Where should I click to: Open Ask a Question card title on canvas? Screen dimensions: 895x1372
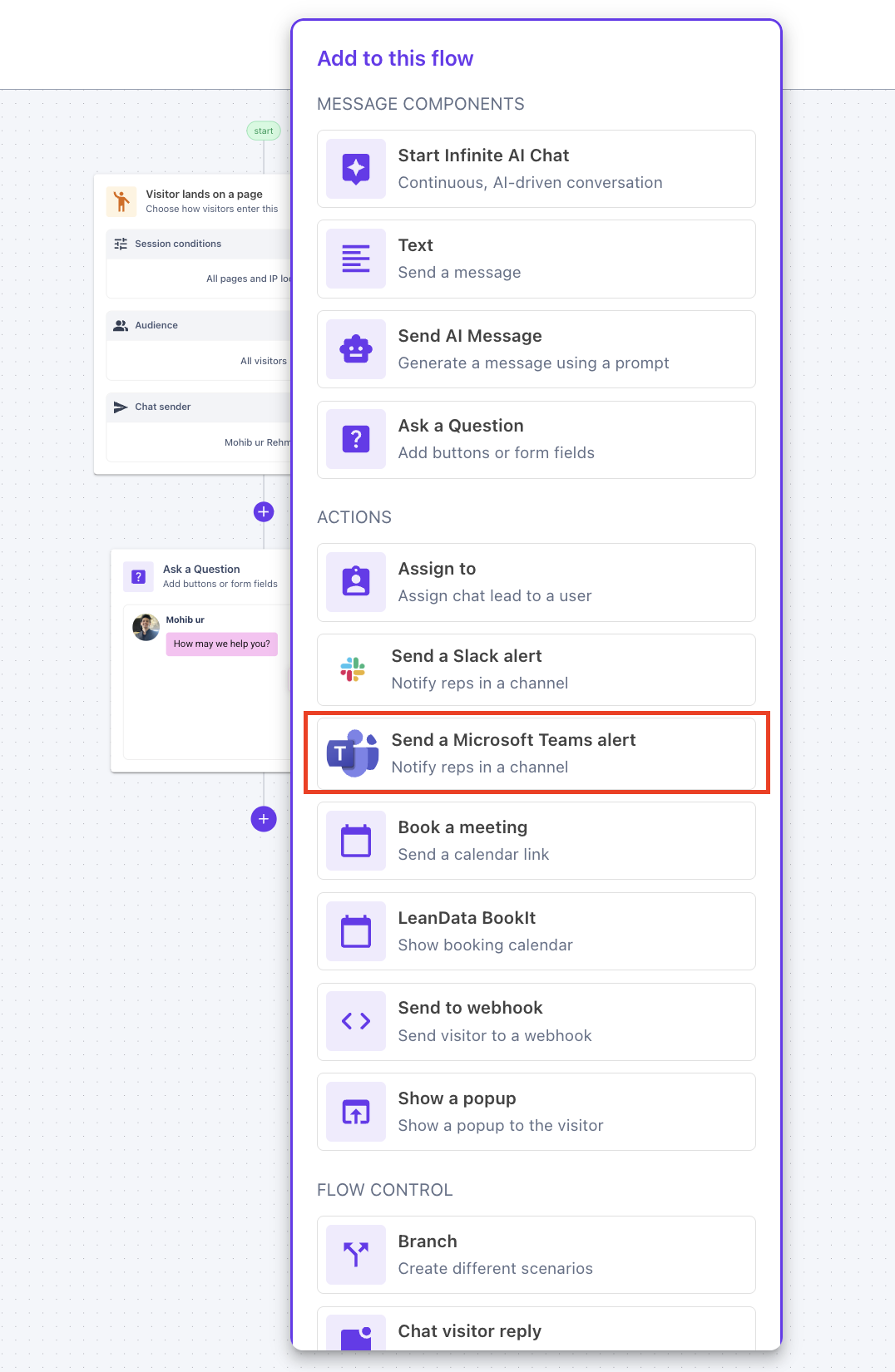[x=201, y=570]
